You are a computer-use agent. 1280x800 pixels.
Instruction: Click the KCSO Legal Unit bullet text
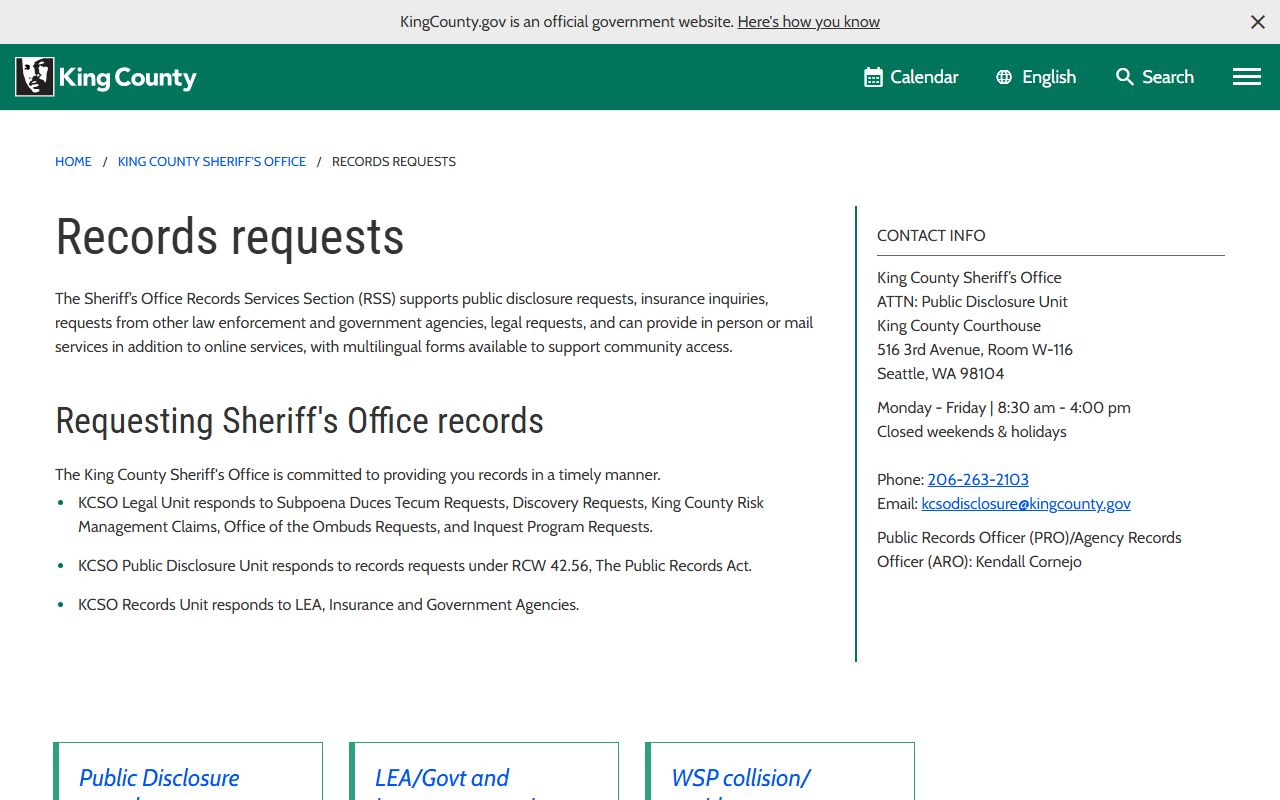pyautogui.click(x=421, y=515)
